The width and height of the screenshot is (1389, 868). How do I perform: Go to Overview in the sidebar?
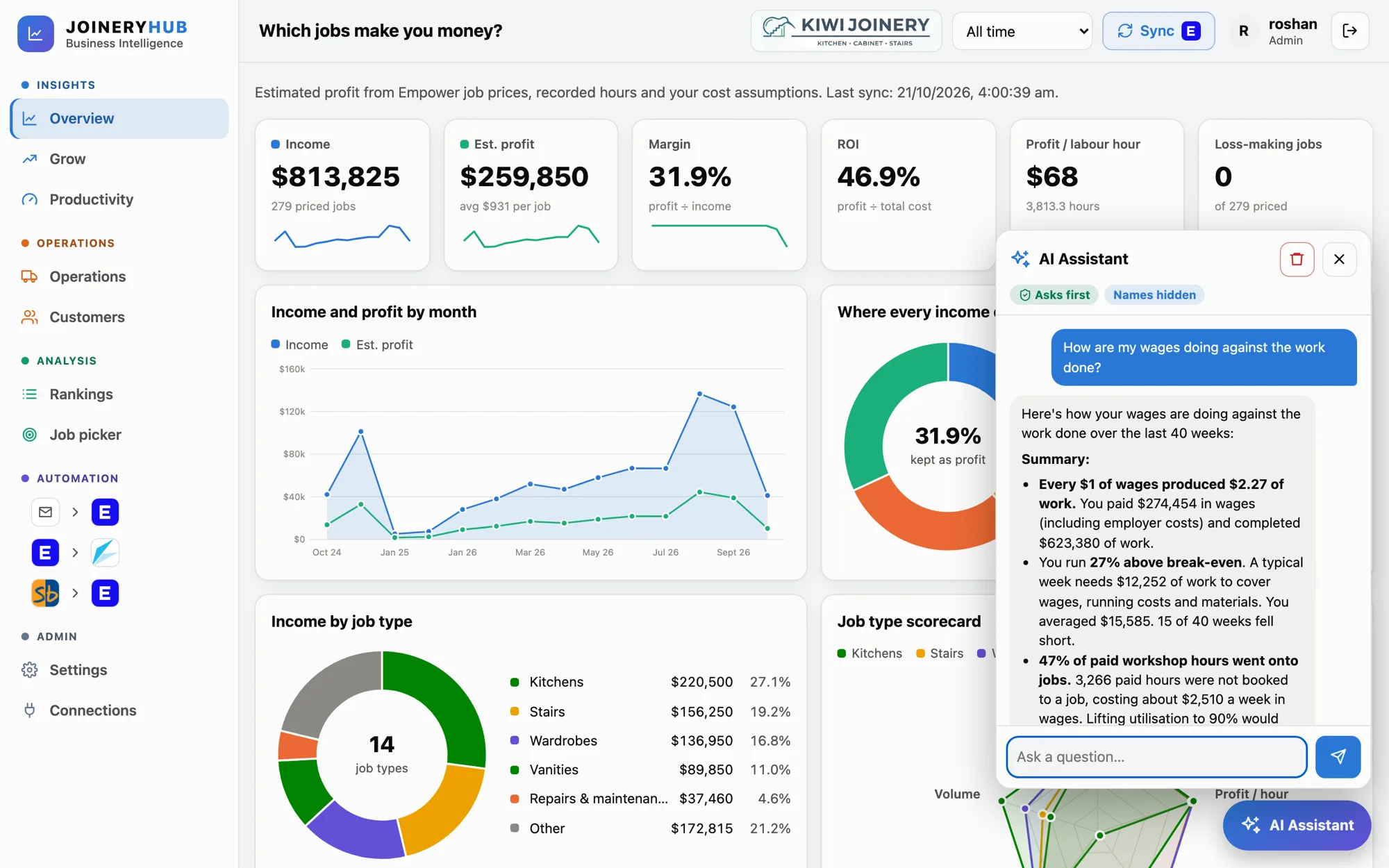click(x=119, y=119)
